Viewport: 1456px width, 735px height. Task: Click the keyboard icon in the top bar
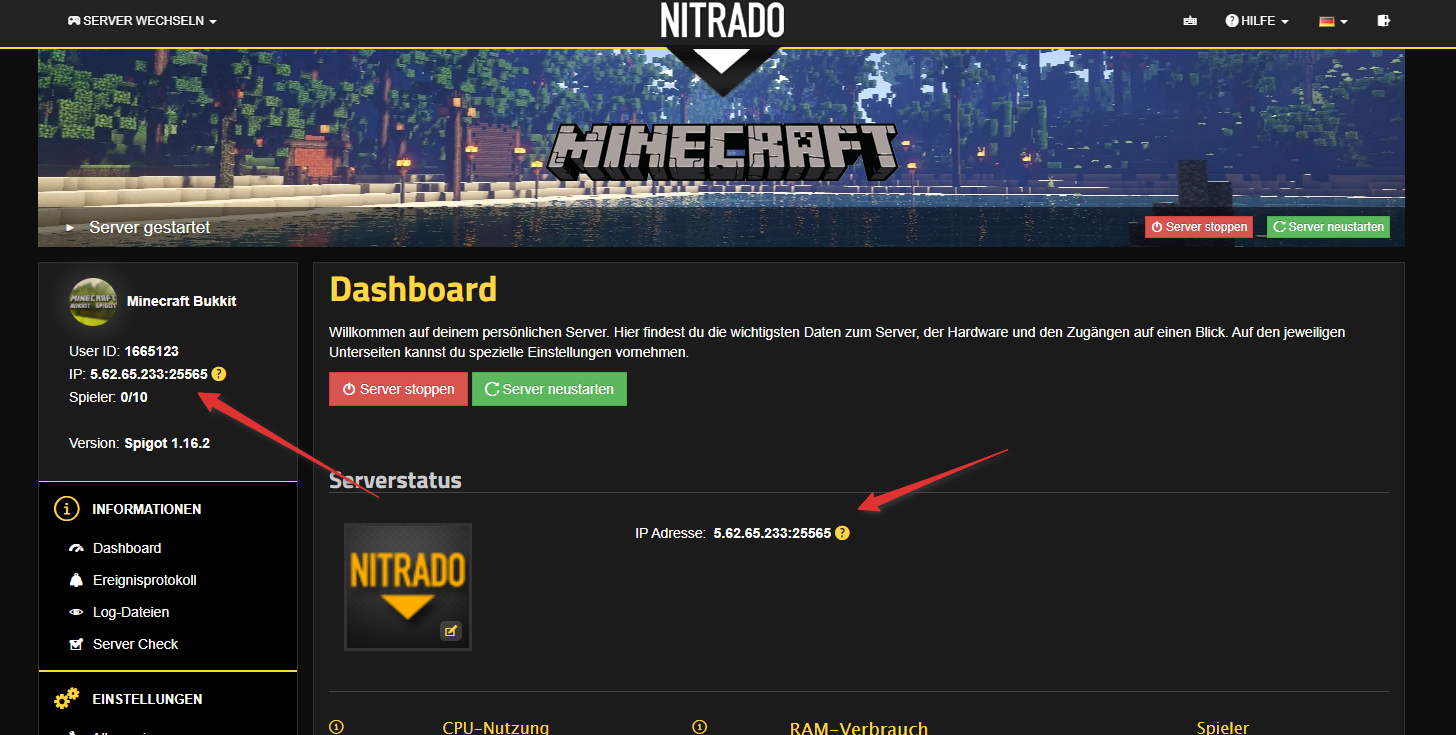pyautogui.click(x=1190, y=21)
